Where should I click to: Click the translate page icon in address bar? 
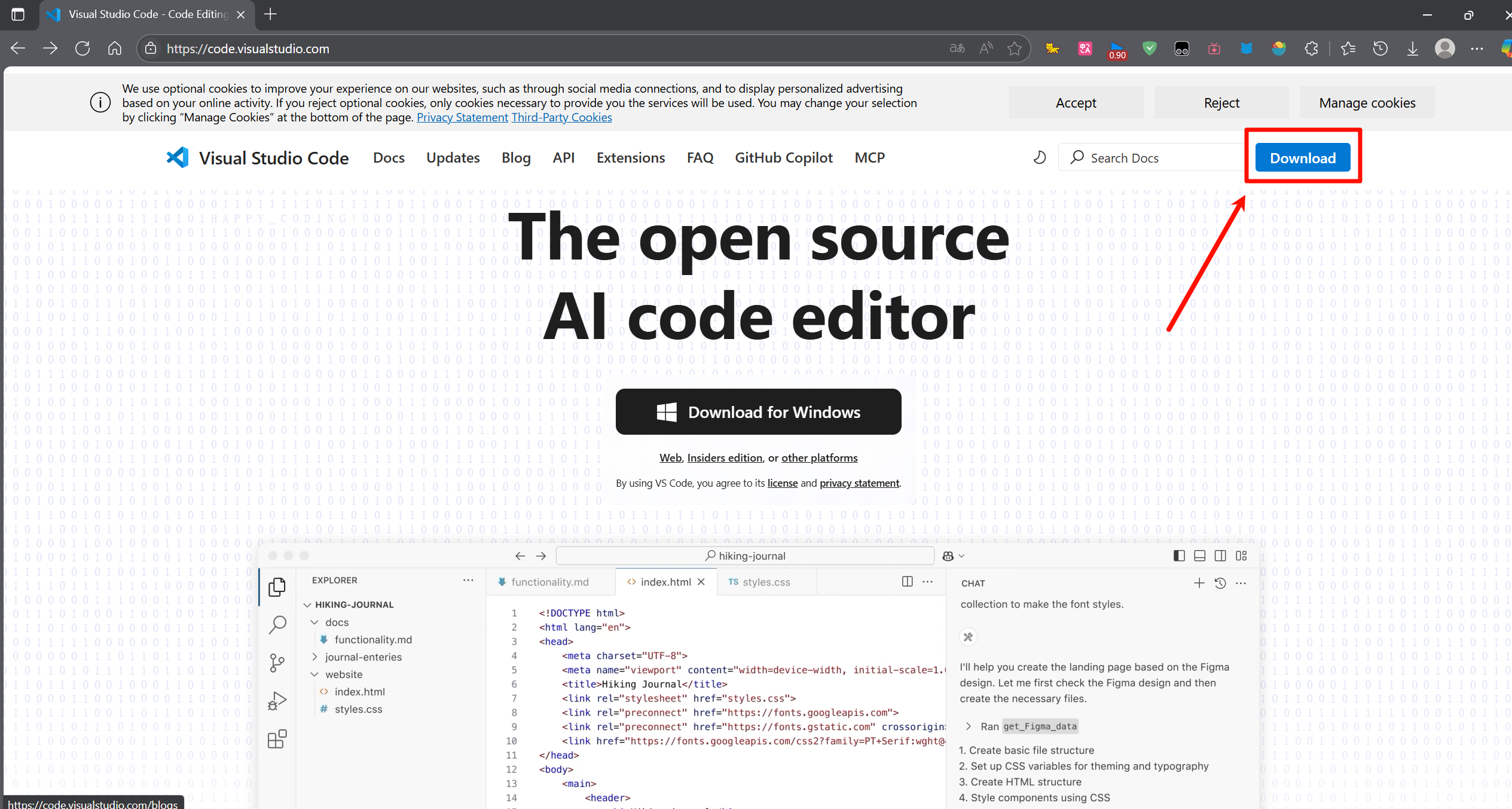[x=957, y=48]
